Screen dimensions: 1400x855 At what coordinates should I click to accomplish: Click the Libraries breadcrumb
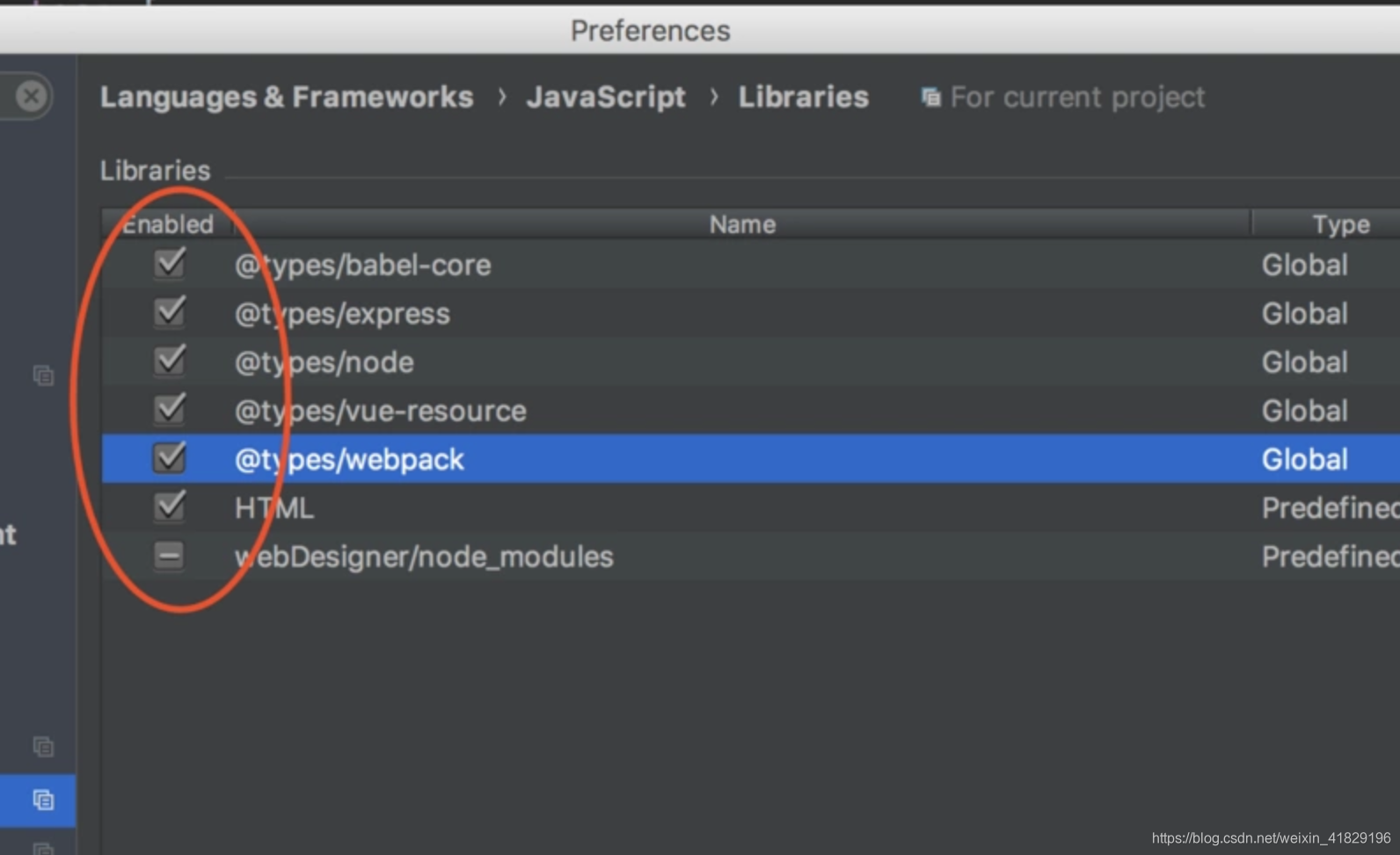coord(803,97)
